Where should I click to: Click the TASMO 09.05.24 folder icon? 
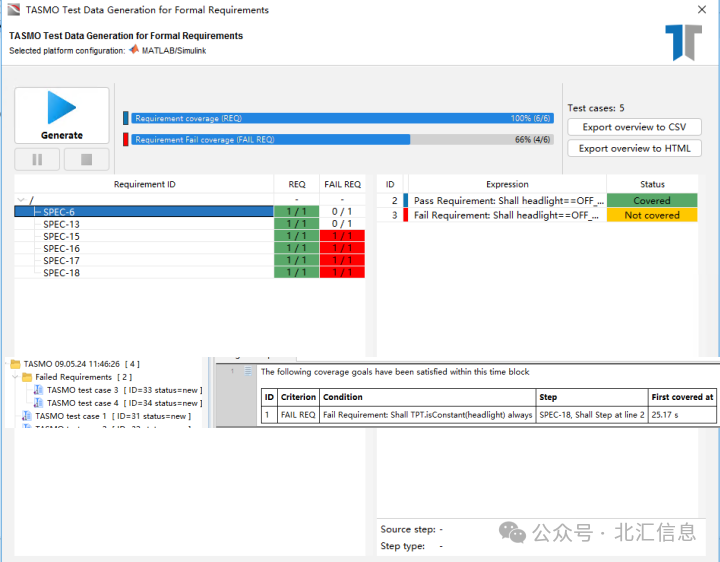point(16,364)
